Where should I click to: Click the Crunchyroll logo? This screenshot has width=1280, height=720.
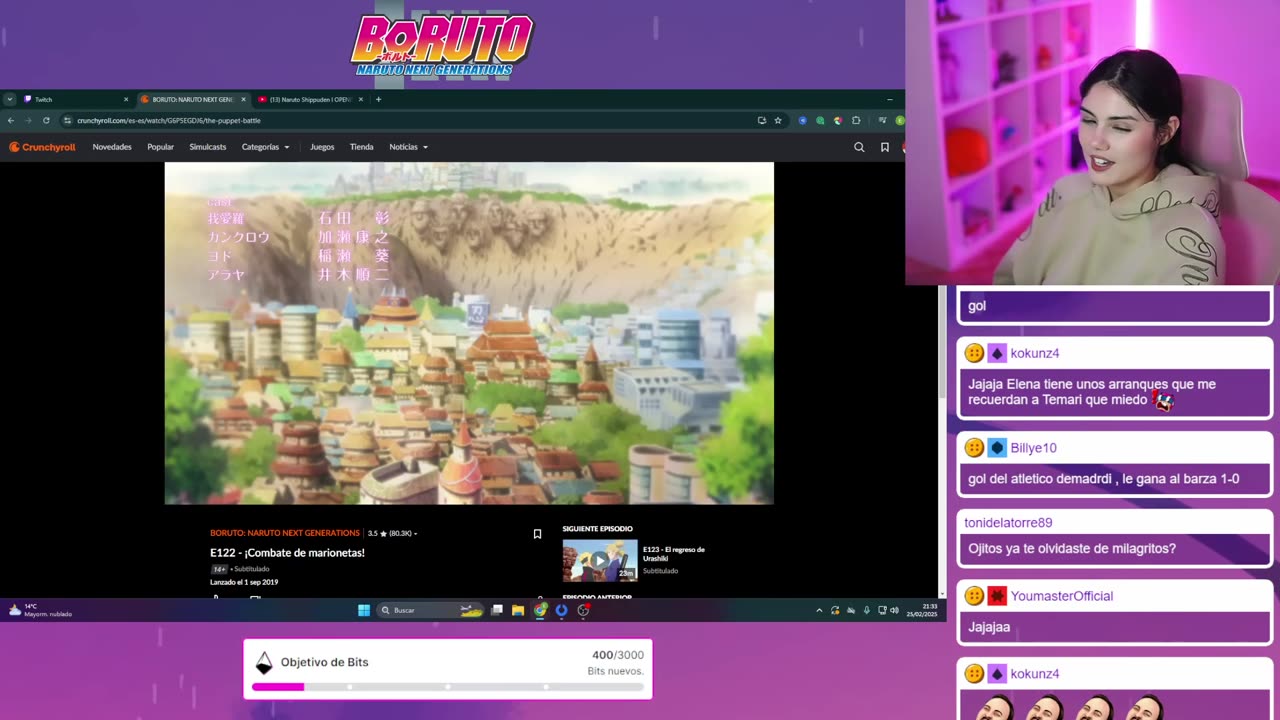(x=42, y=147)
